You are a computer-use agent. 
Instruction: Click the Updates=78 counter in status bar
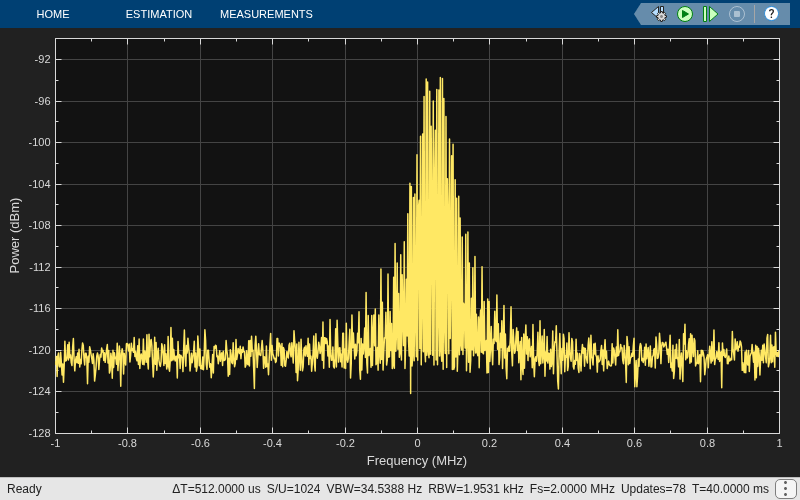pos(653,489)
